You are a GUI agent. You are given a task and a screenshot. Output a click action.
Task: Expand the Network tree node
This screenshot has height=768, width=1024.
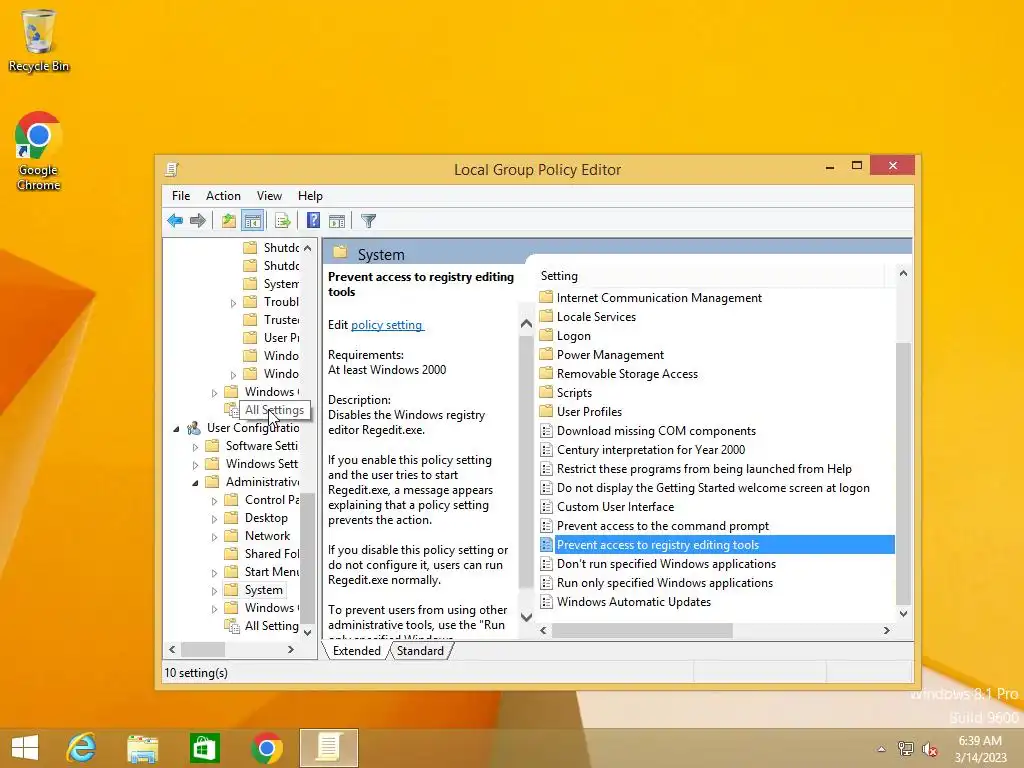(214, 537)
